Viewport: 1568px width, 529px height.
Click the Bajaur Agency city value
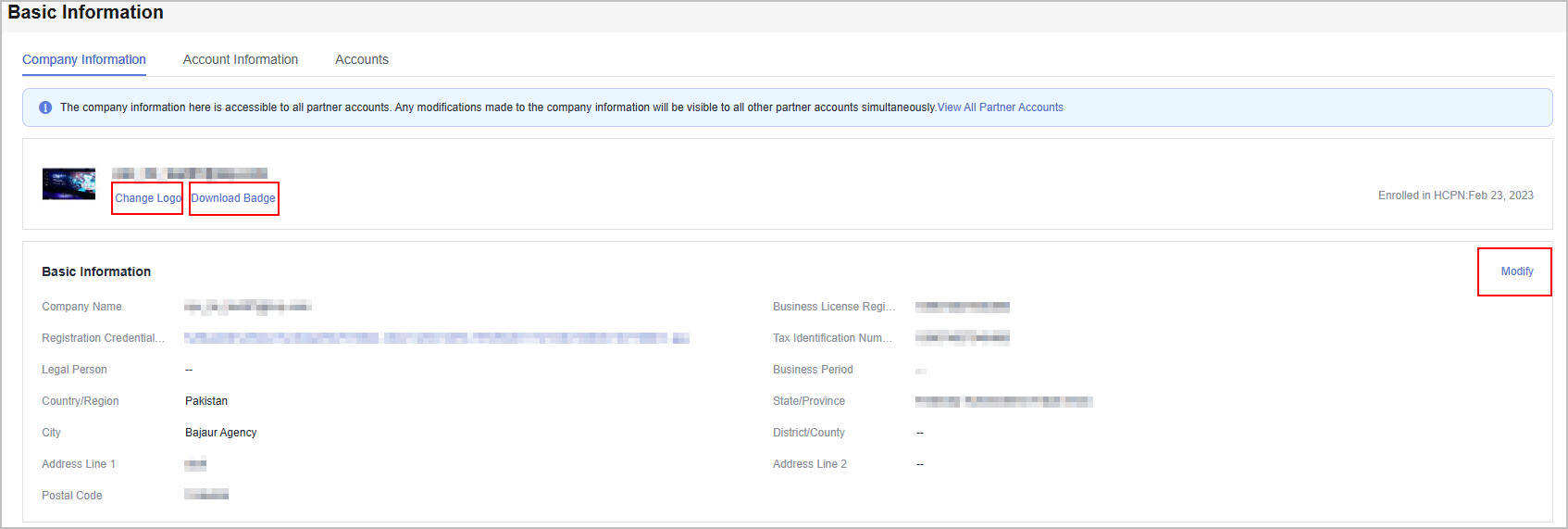tap(220, 433)
